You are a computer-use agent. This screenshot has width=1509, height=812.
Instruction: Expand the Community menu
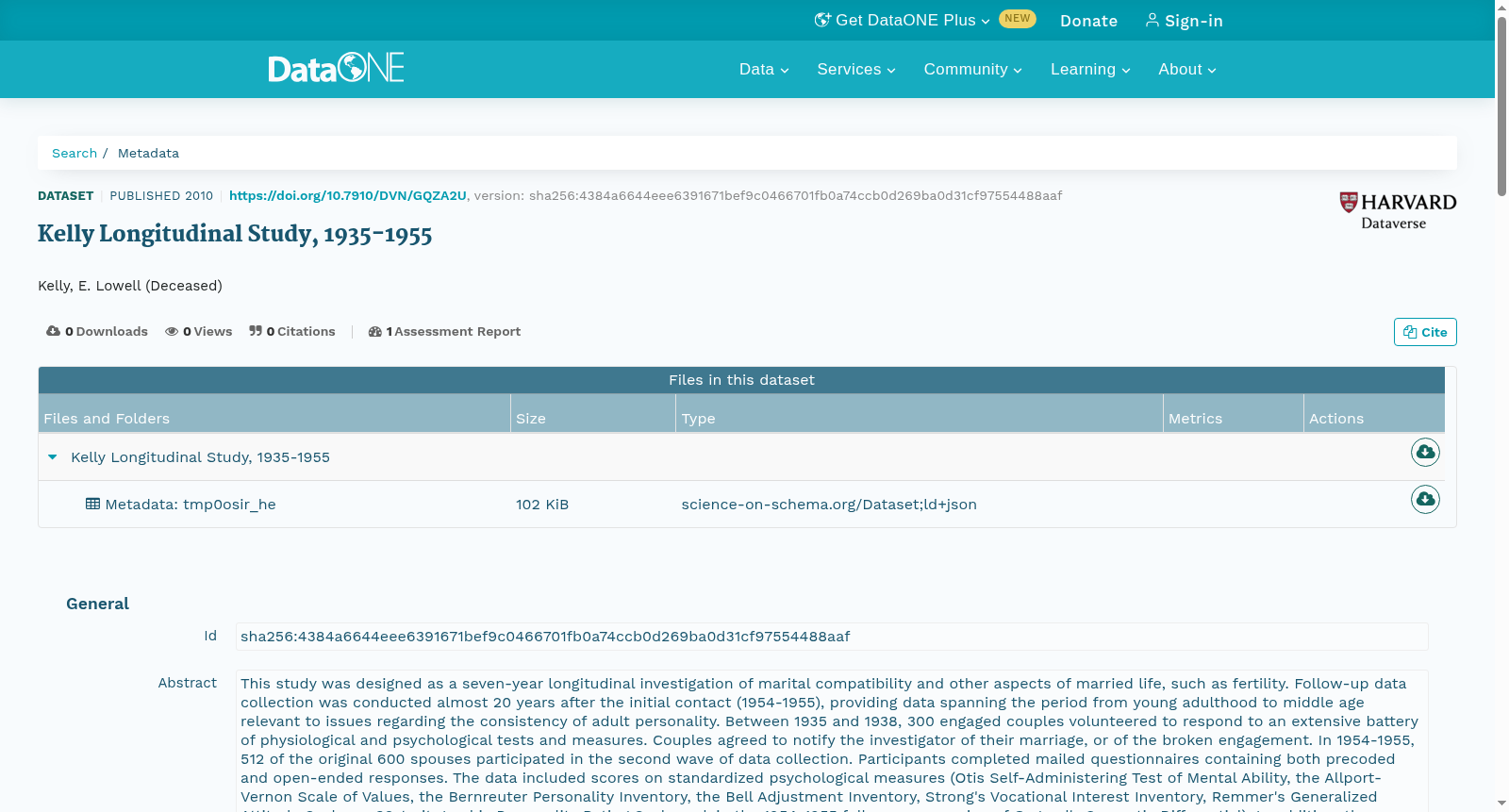[972, 69]
